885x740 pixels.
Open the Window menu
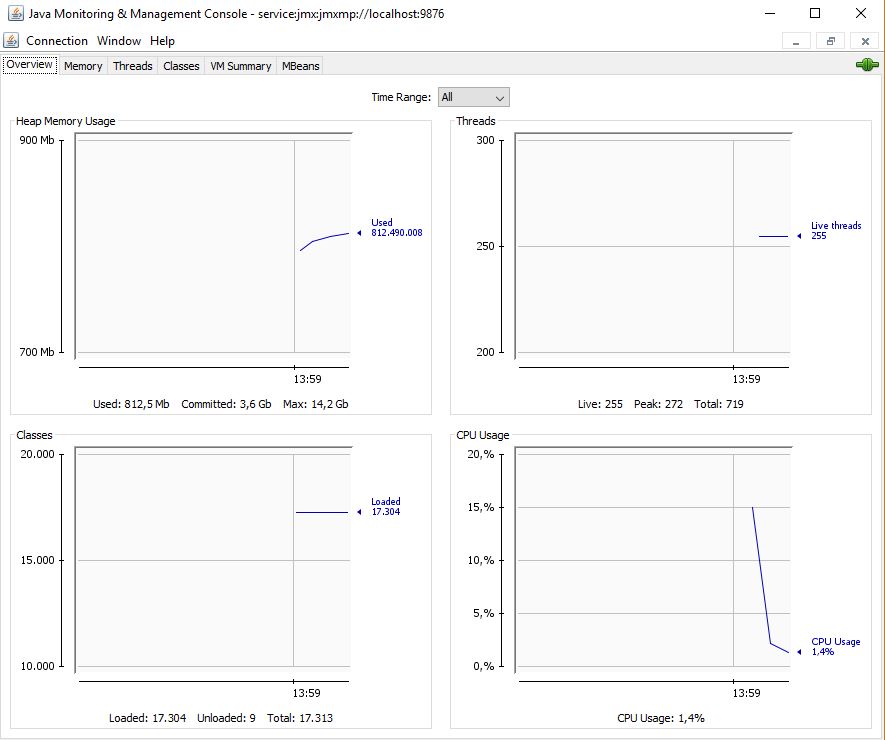pos(119,41)
